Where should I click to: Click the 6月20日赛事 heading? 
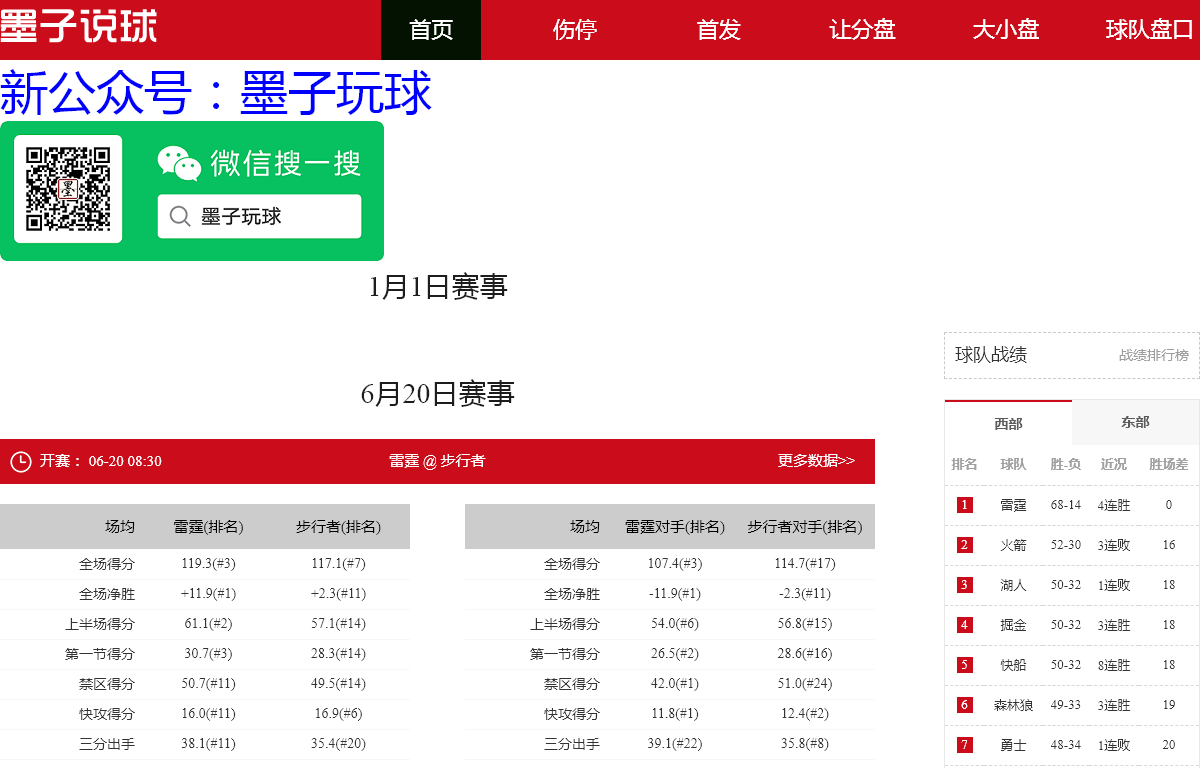(x=438, y=394)
